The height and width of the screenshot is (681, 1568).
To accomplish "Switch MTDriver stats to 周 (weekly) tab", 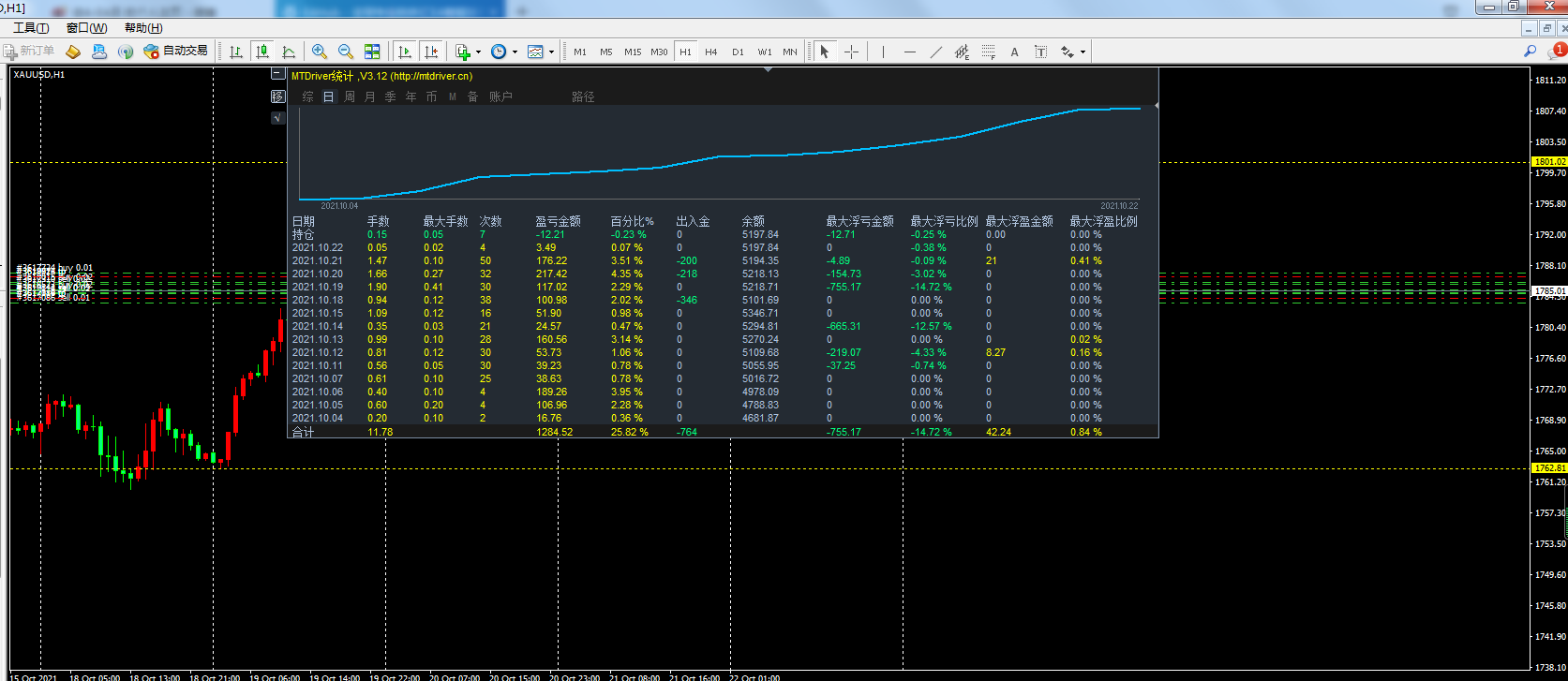I will (x=350, y=96).
